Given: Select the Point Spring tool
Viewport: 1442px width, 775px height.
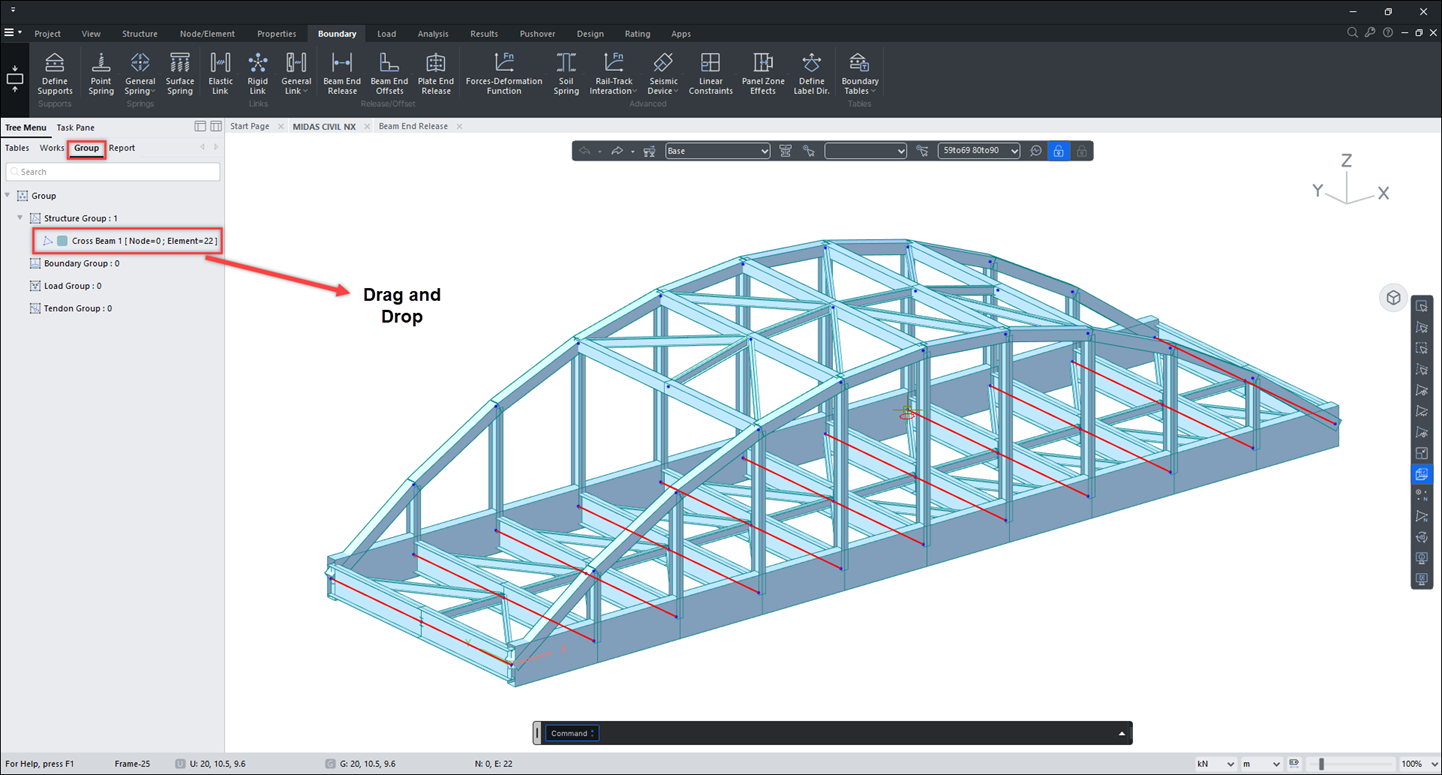Looking at the screenshot, I should click(x=101, y=73).
